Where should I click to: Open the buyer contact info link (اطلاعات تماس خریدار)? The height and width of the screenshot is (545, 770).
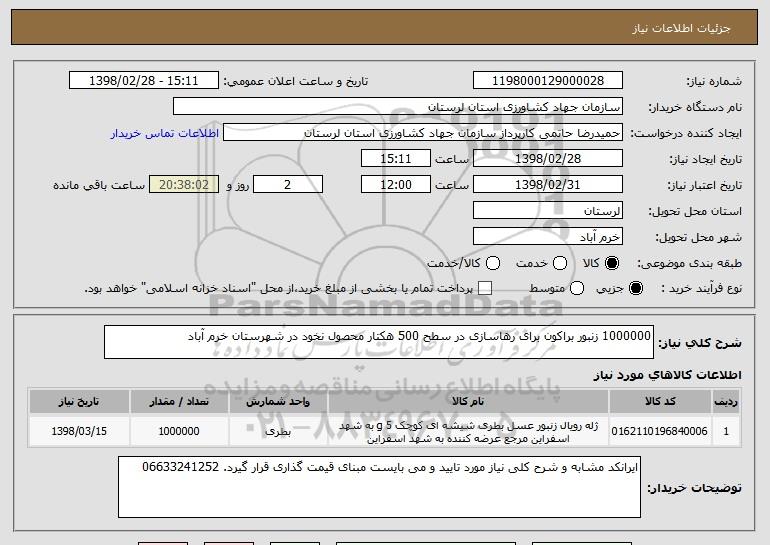tap(165, 133)
